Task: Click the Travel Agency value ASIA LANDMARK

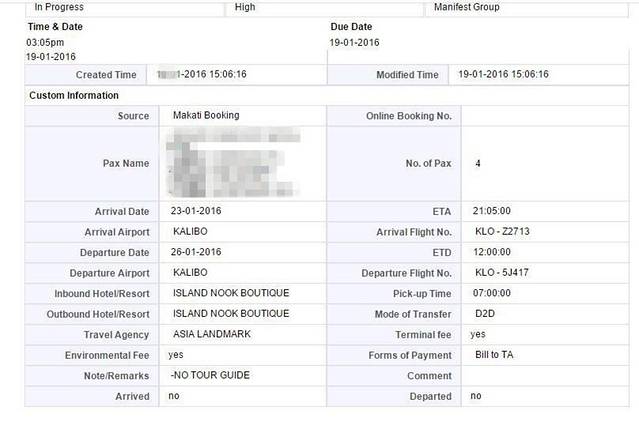Action: click(x=212, y=334)
